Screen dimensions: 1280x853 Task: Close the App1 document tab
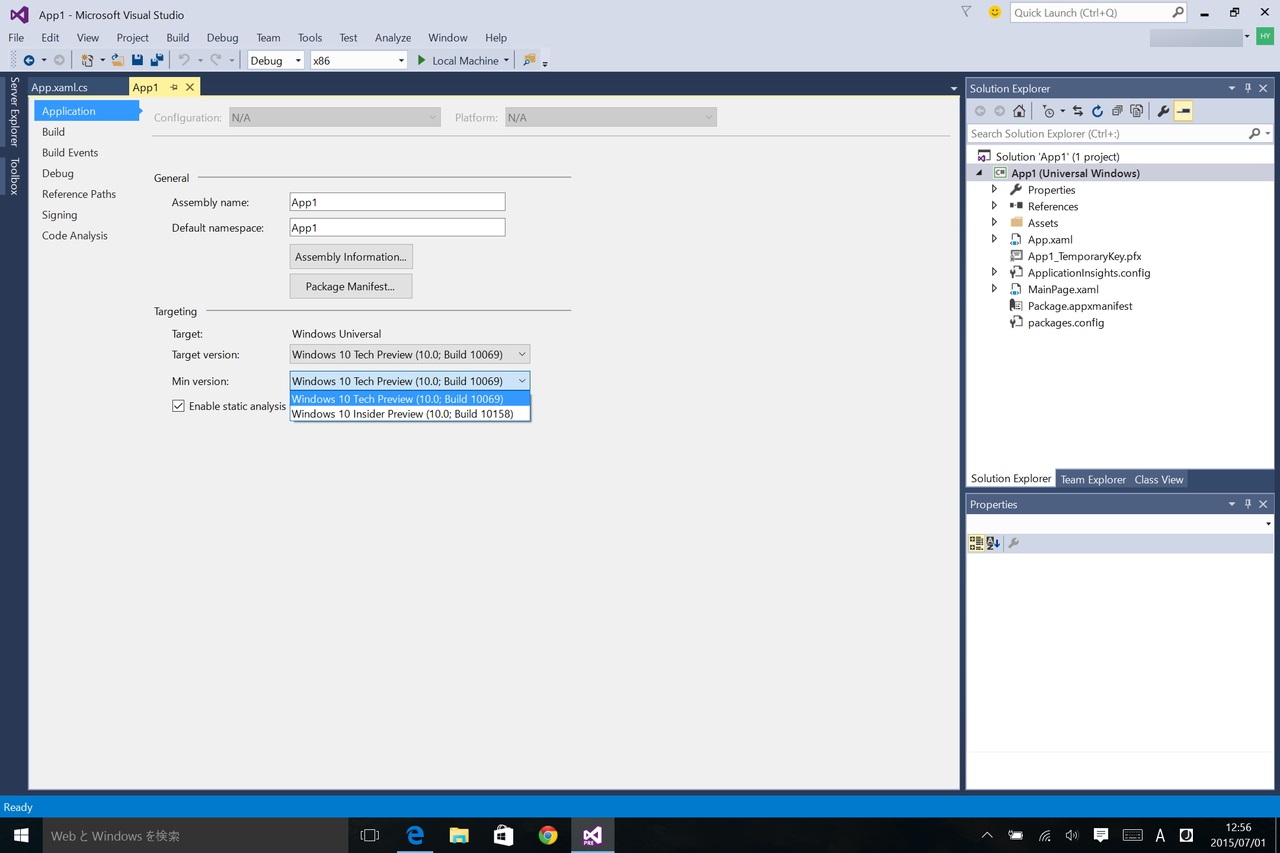190,87
